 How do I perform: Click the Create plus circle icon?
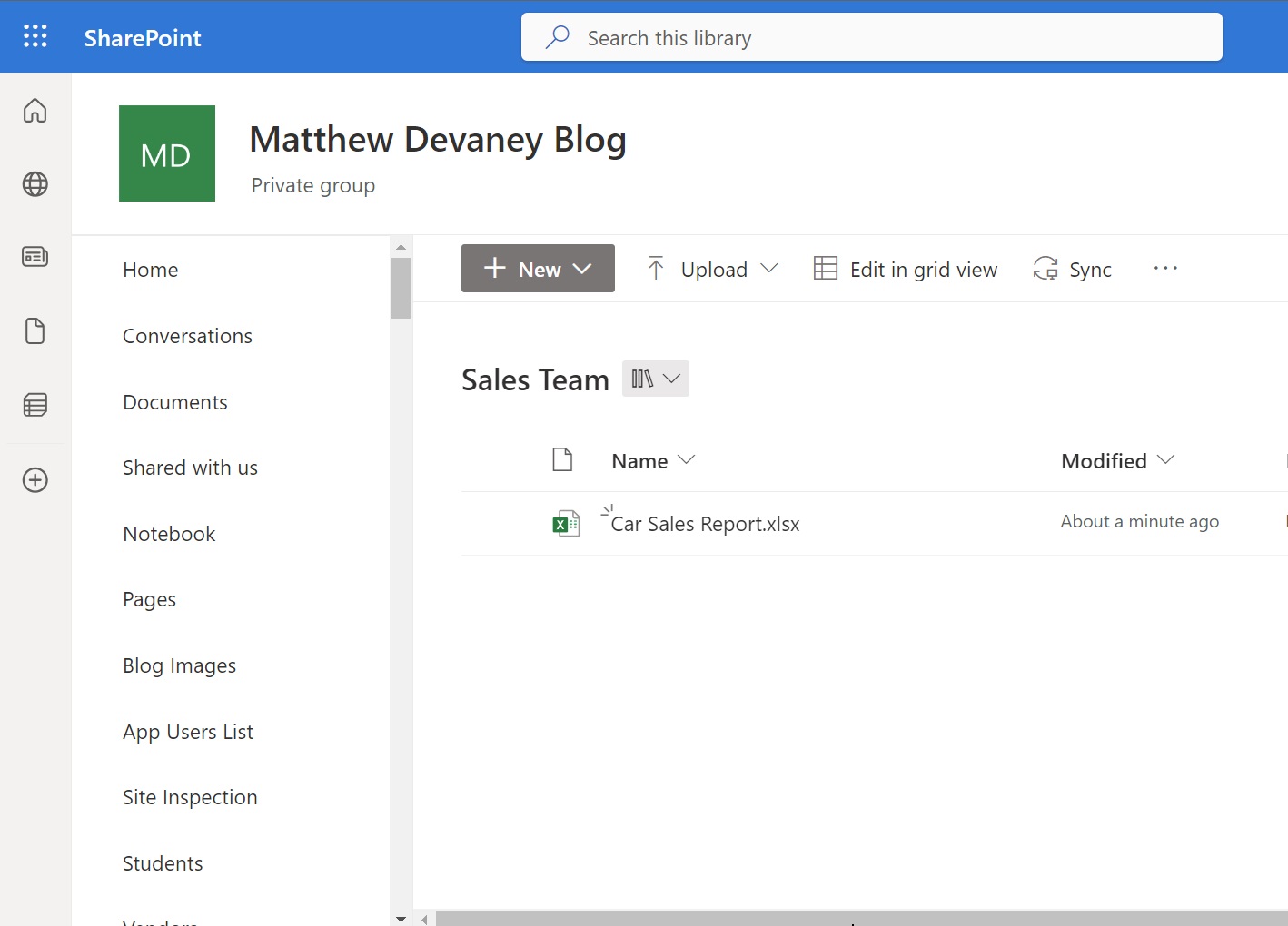tap(35, 480)
